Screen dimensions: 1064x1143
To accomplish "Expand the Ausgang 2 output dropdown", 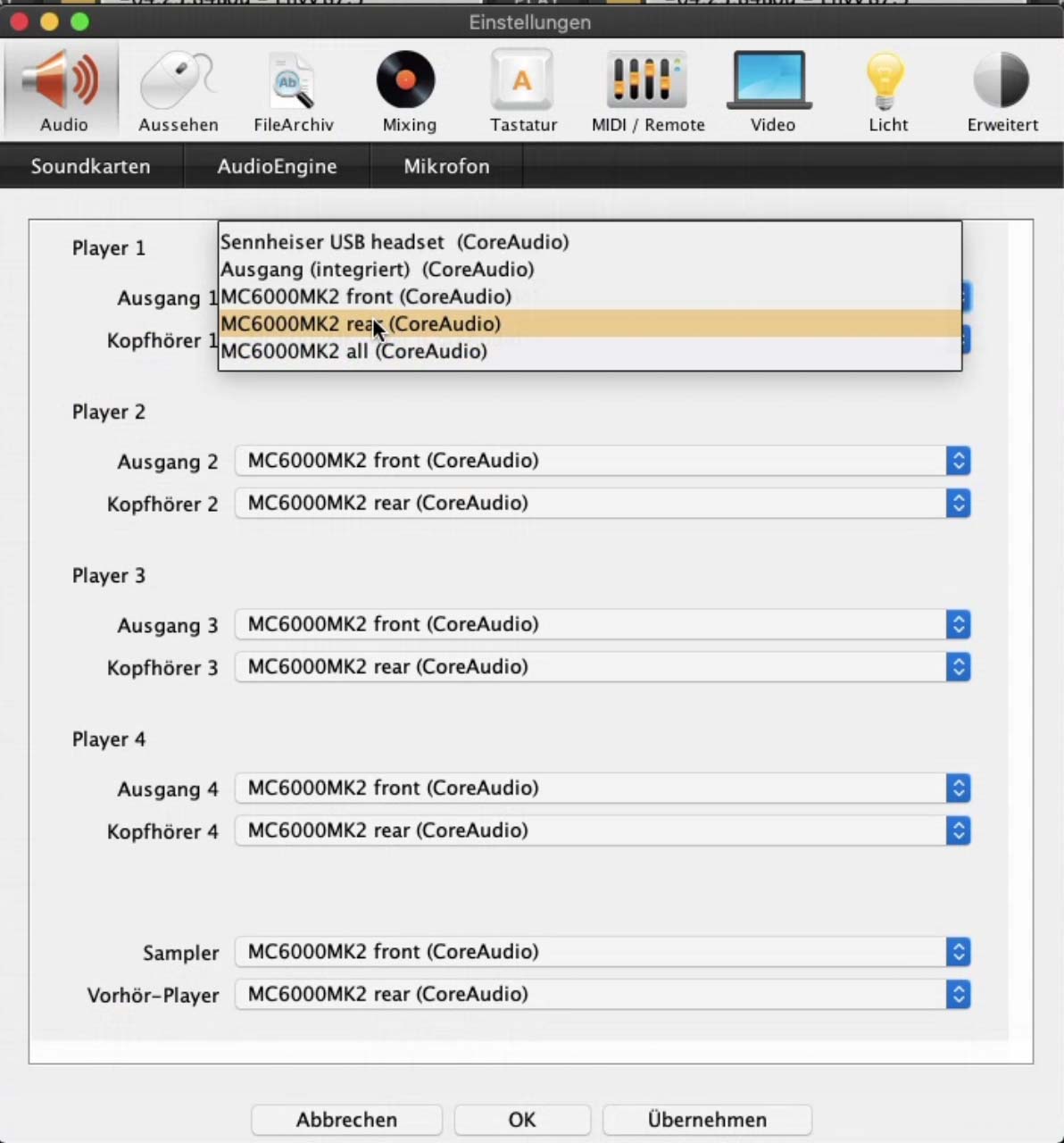I will coord(602,461).
